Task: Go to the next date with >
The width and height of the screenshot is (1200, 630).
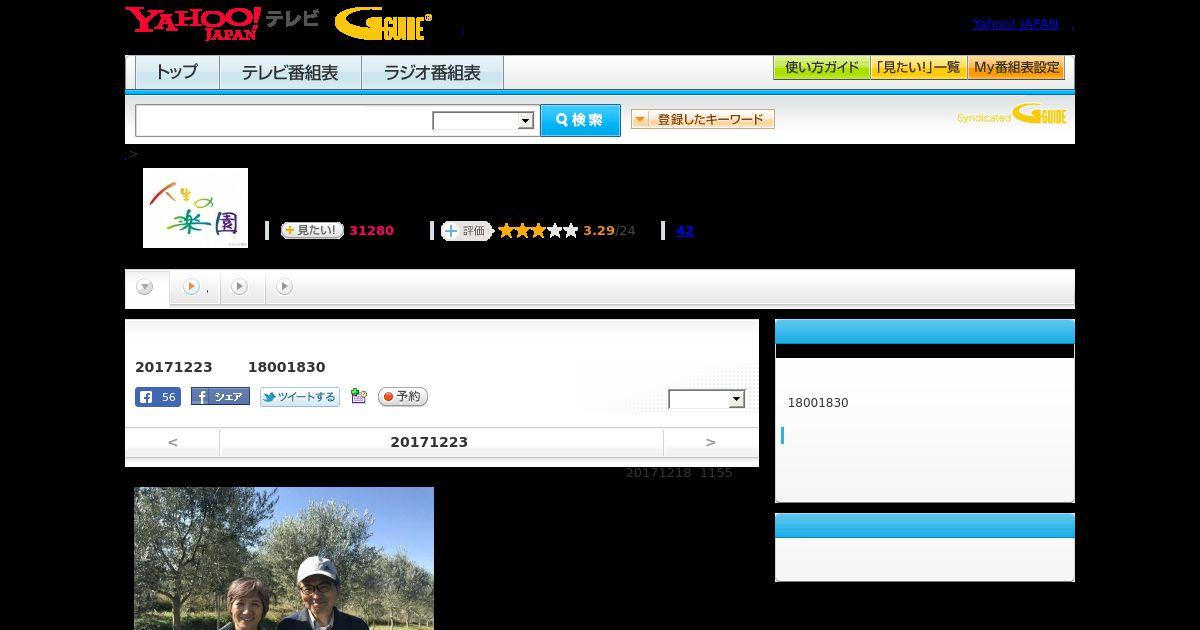Action: click(711, 442)
